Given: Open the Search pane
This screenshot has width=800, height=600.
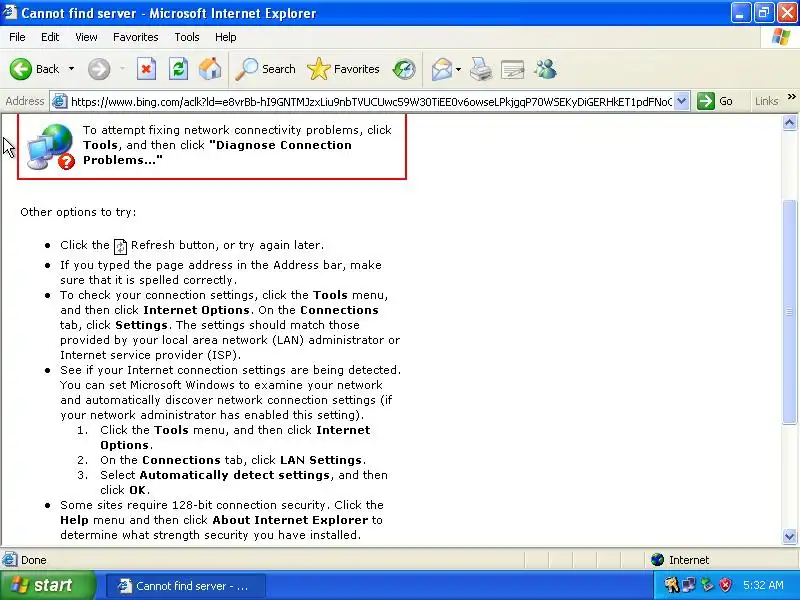Looking at the screenshot, I should 265,69.
